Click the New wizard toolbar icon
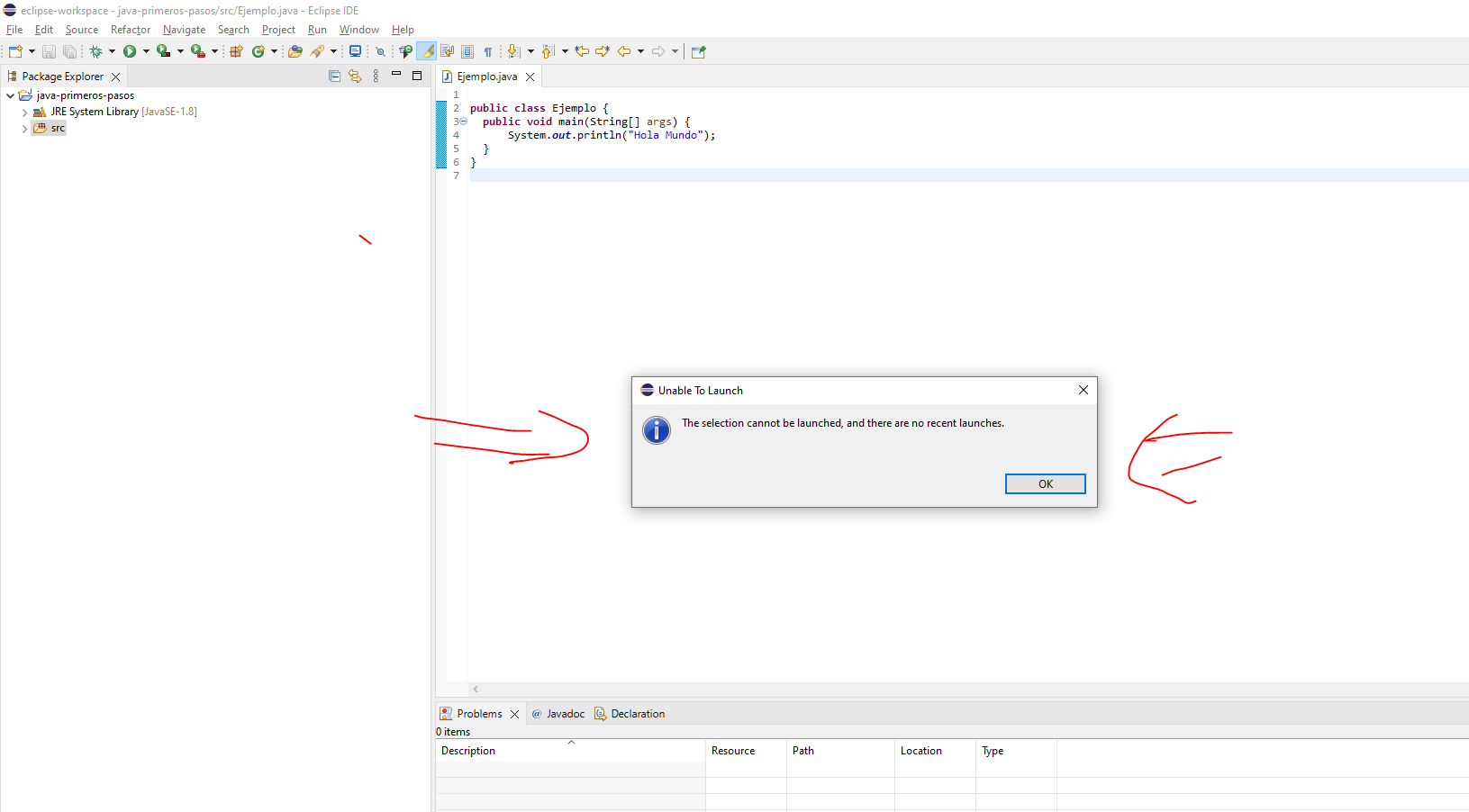 click(x=15, y=51)
